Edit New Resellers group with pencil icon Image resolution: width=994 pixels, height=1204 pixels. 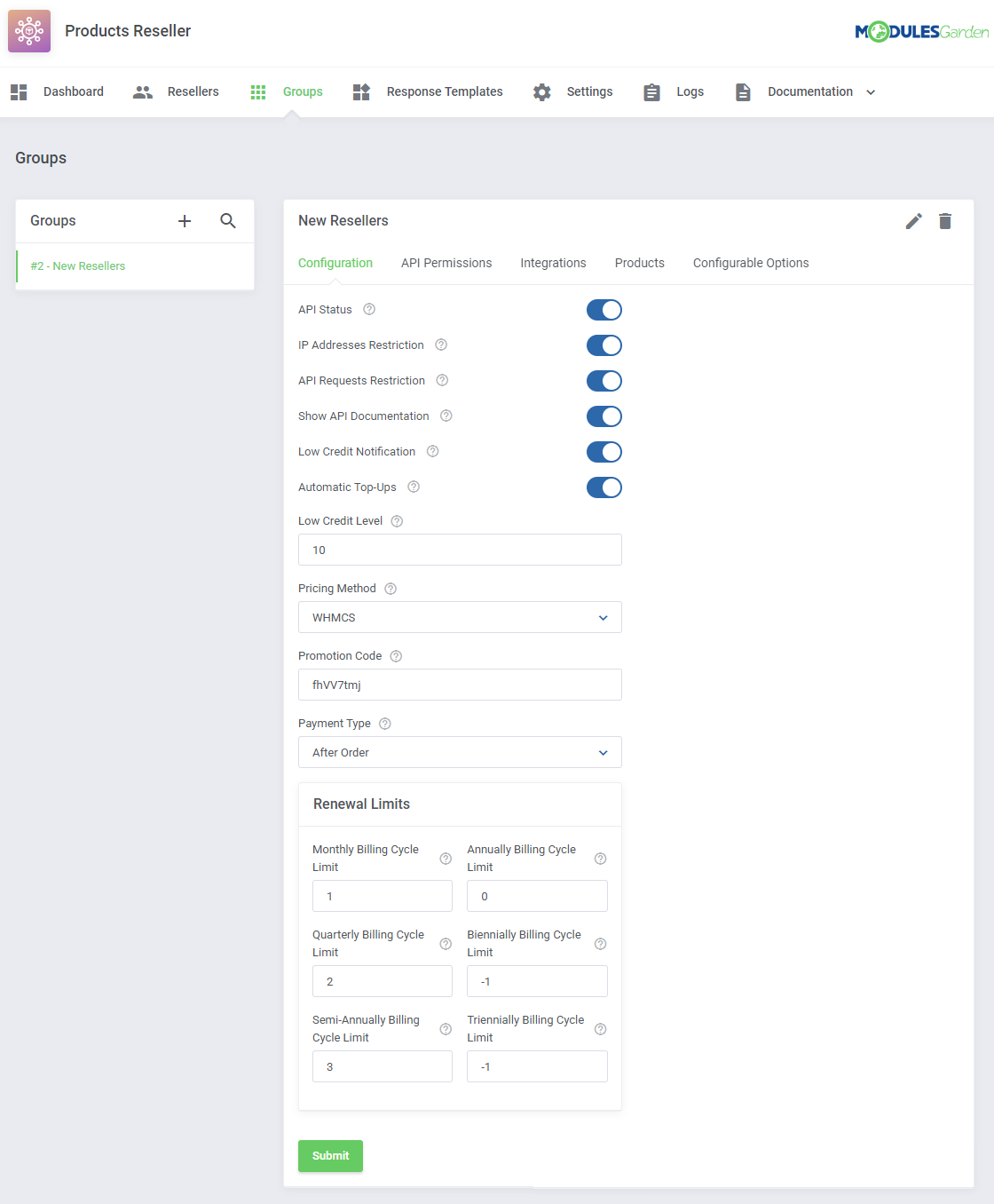pyautogui.click(x=913, y=221)
